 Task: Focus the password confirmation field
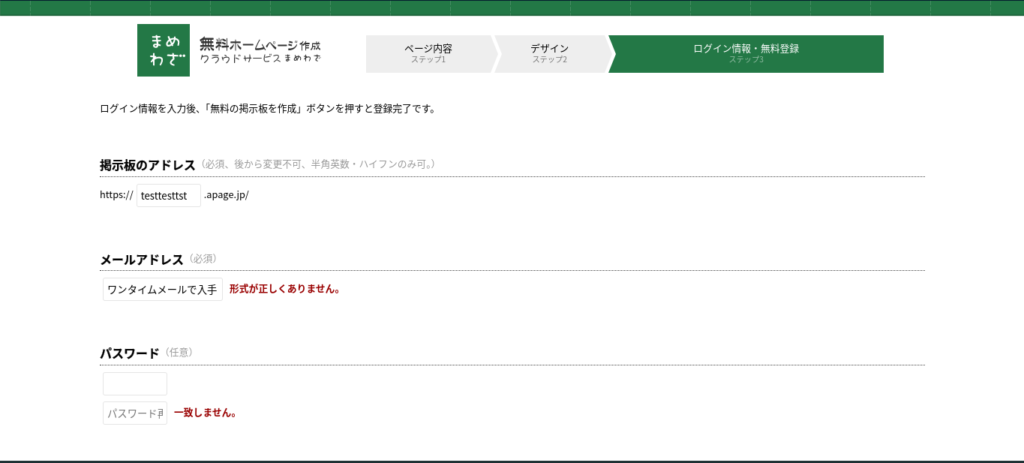(135, 413)
